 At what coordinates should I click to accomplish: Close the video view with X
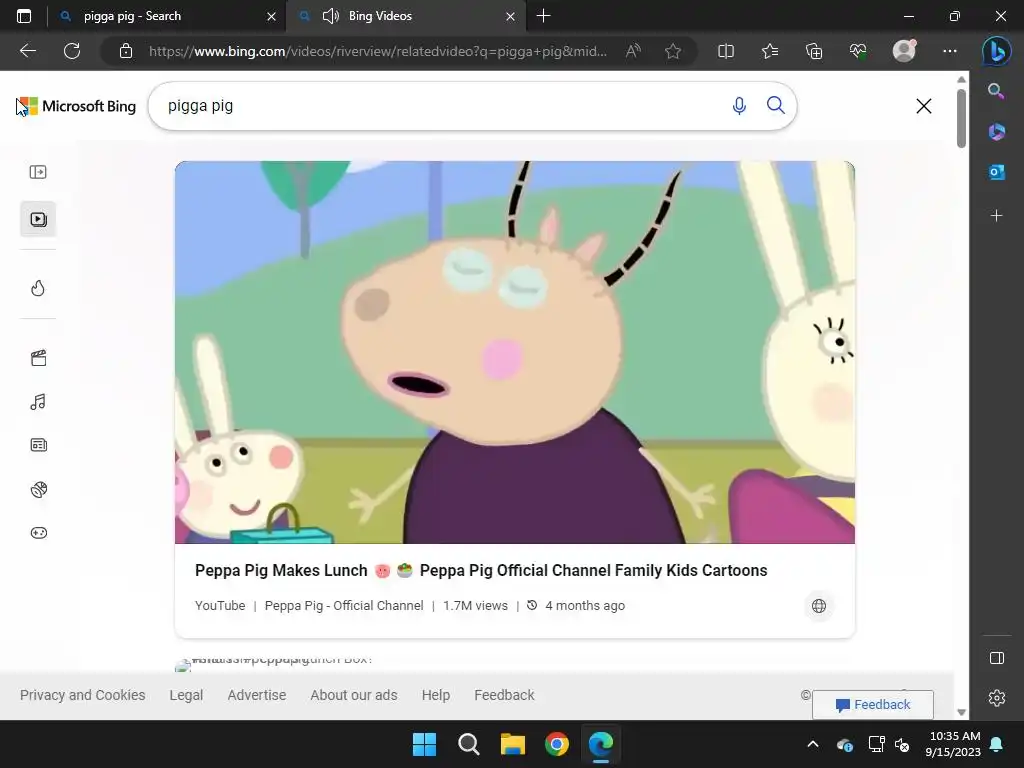coord(923,106)
